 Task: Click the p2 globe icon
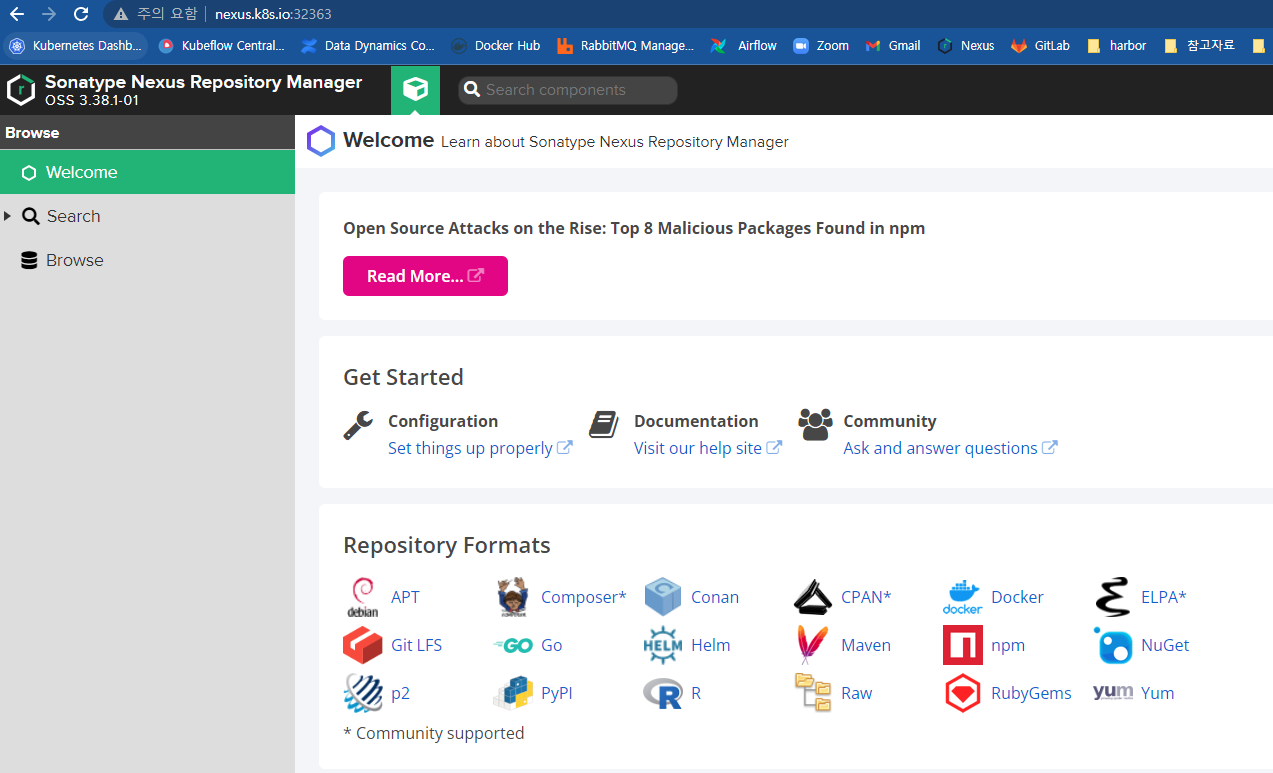point(362,693)
